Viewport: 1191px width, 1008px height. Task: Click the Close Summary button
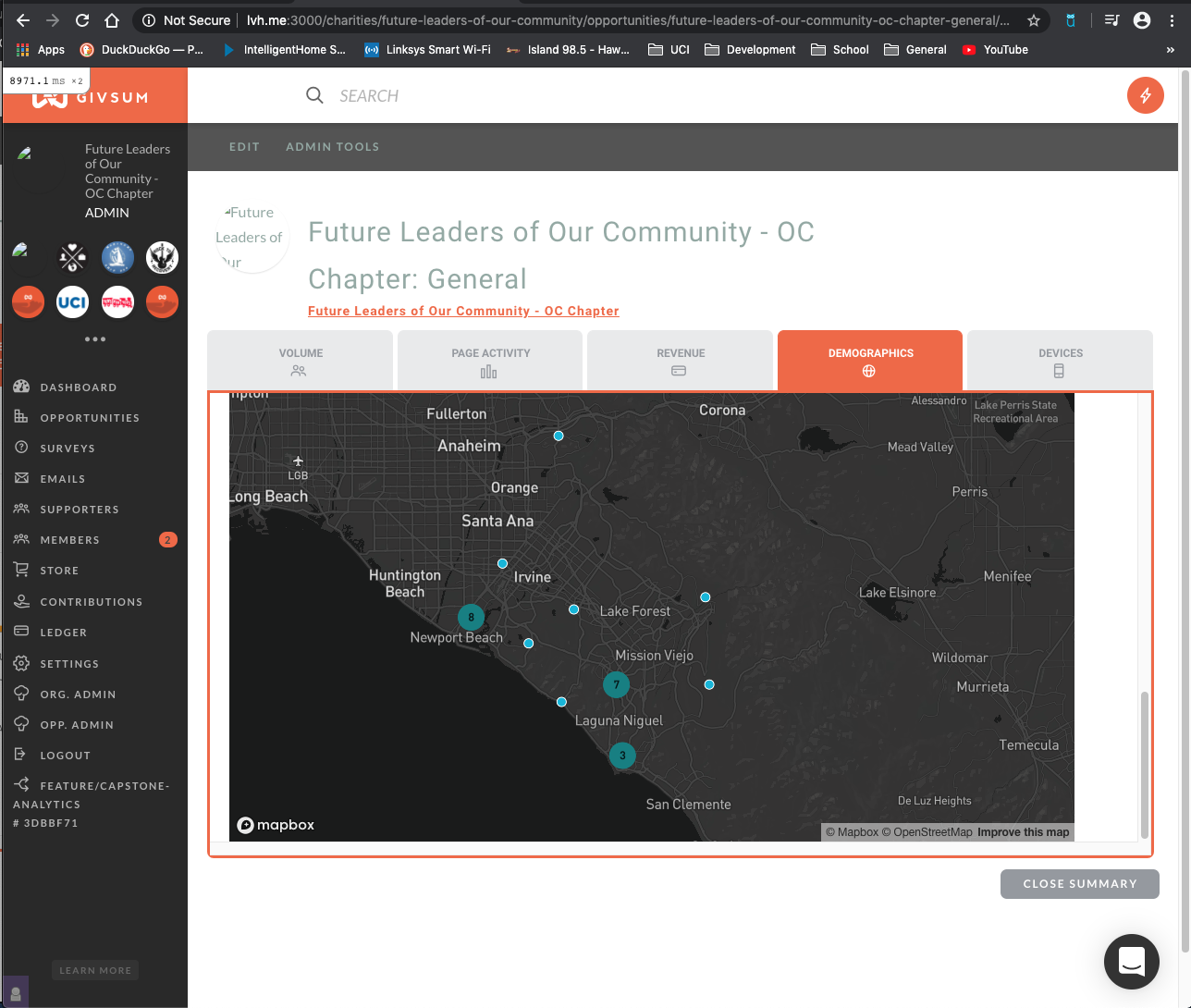[x=1079, y=884]
